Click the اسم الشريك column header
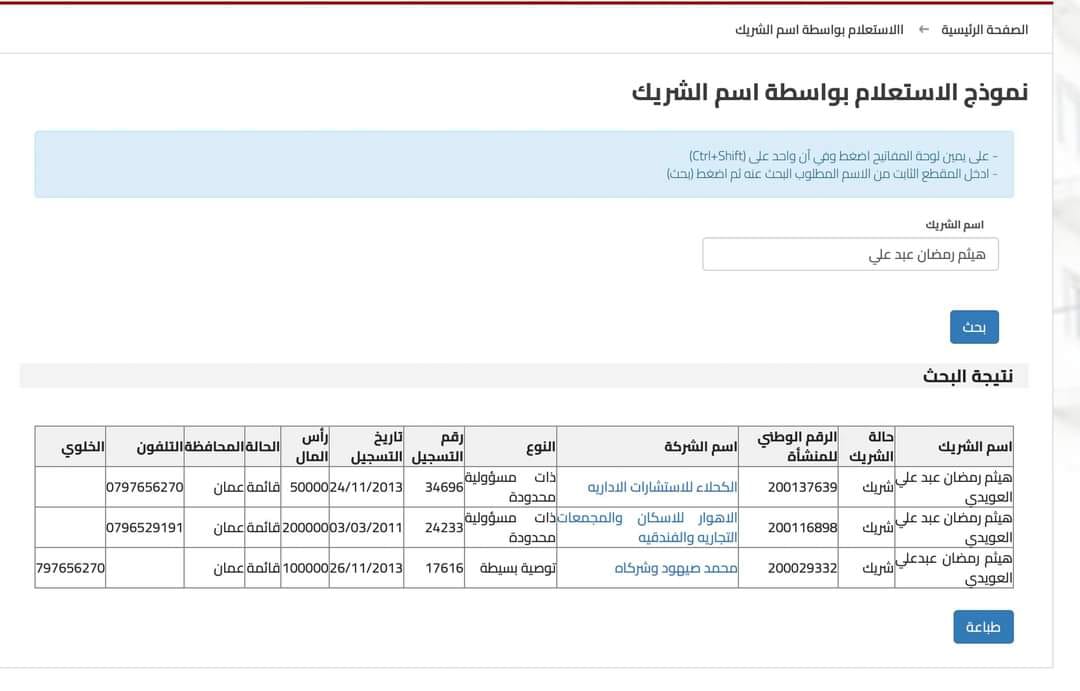This screenshot has width=1080, height=691. click(x=975, y=447)
